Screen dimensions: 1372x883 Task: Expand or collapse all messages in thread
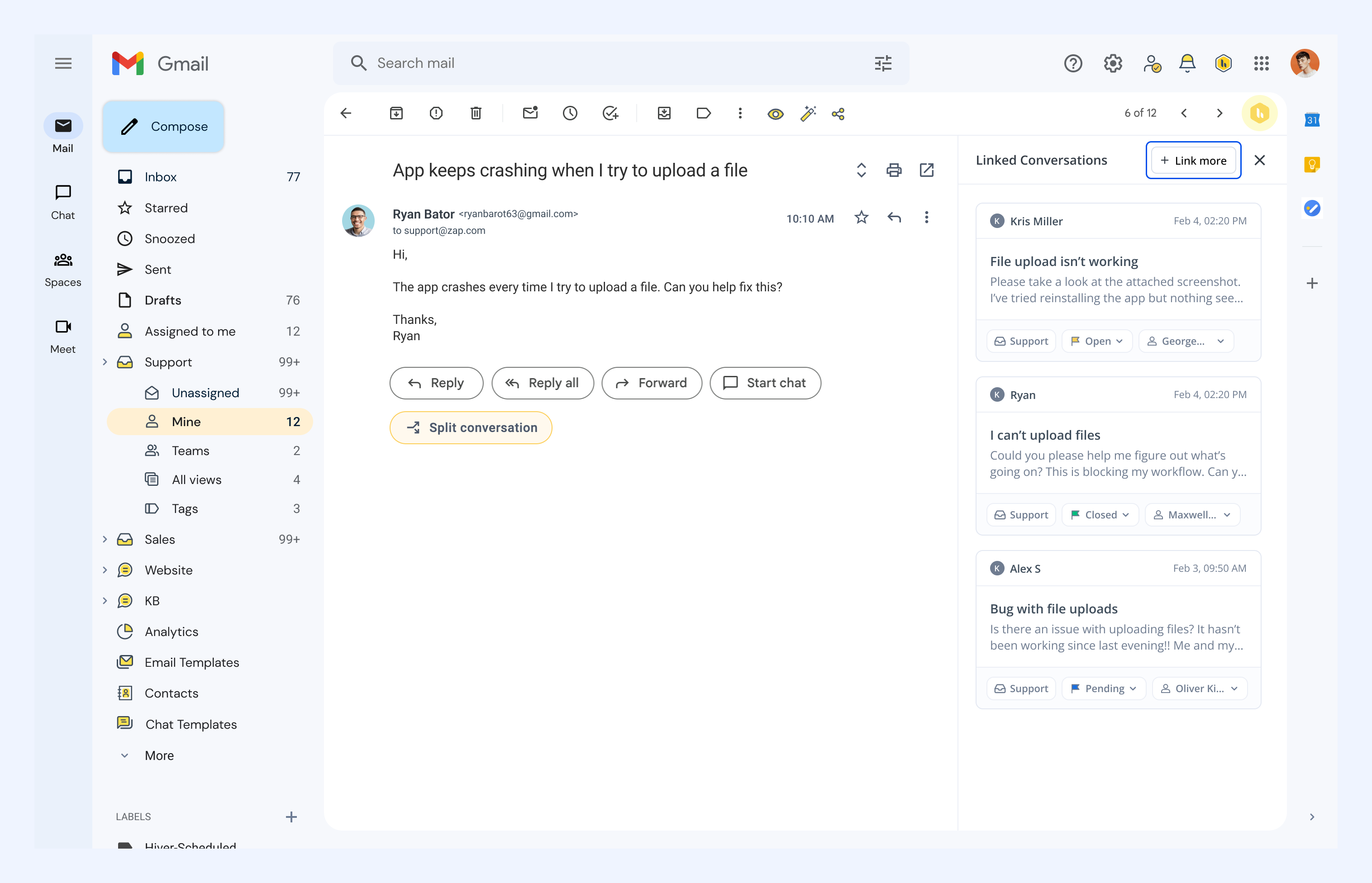[x=861, y=170]
